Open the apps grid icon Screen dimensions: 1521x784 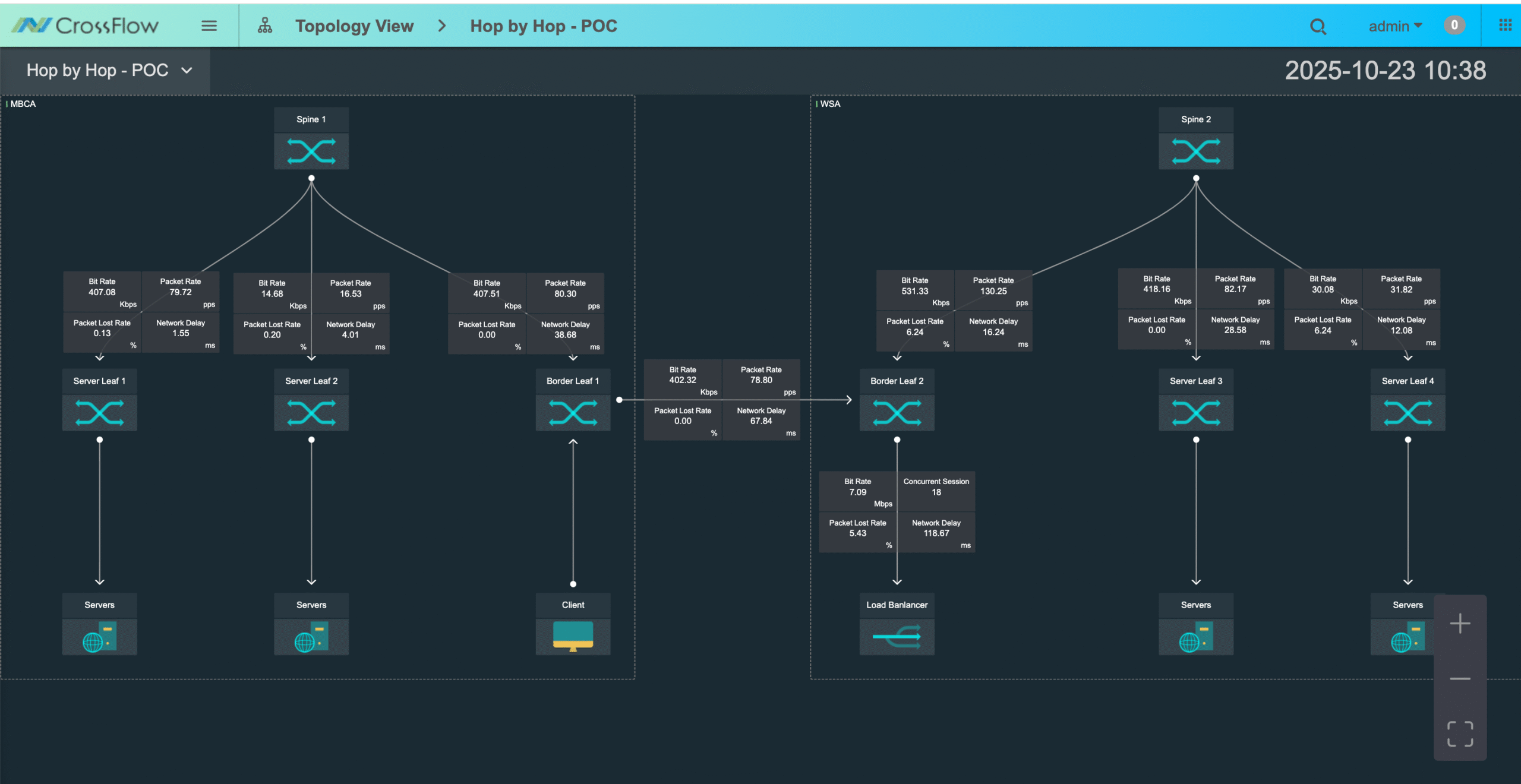point(1505,25)
